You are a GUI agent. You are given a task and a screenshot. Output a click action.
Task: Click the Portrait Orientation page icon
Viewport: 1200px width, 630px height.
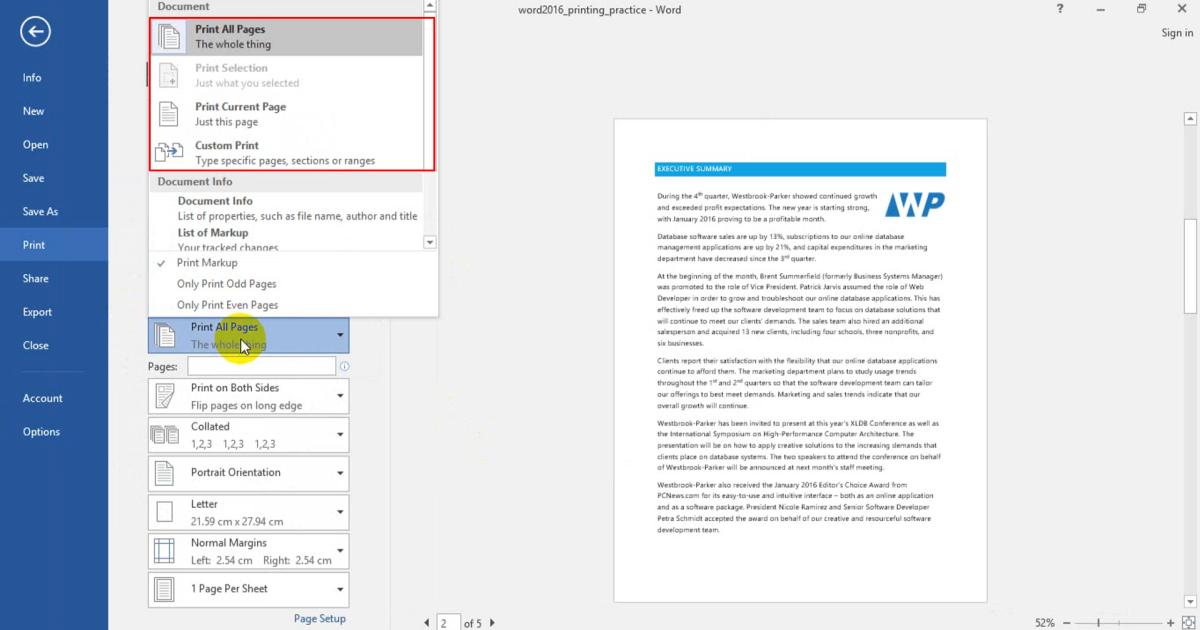[x=163, y=473]
